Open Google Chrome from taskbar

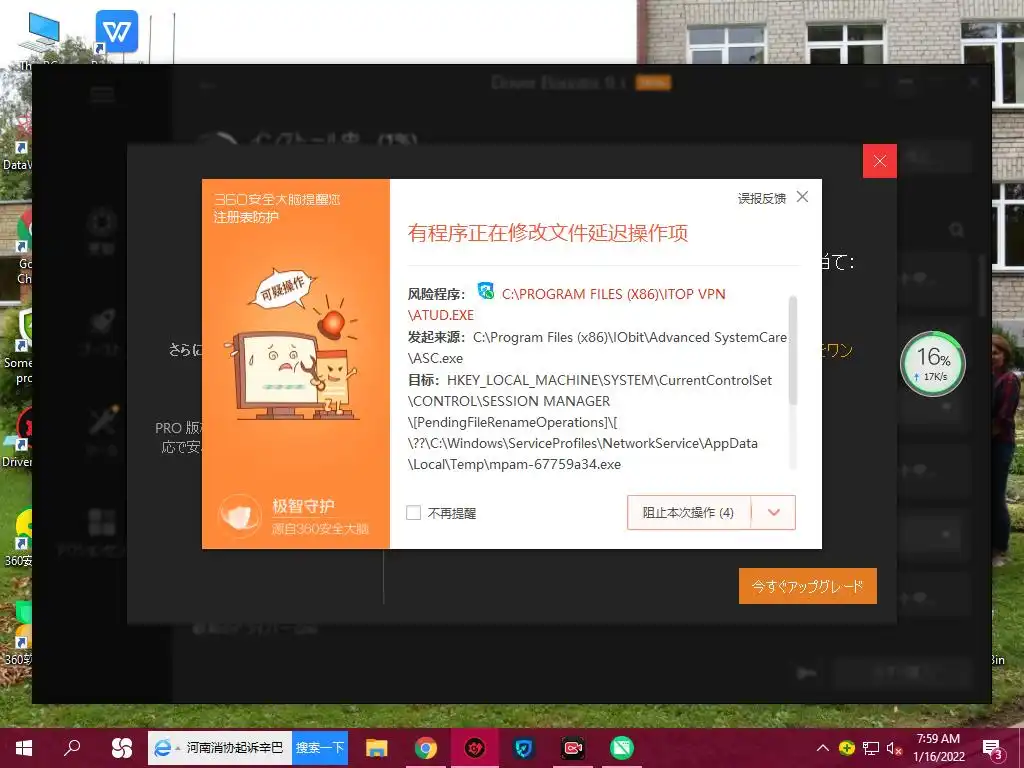tap(425, 748)
